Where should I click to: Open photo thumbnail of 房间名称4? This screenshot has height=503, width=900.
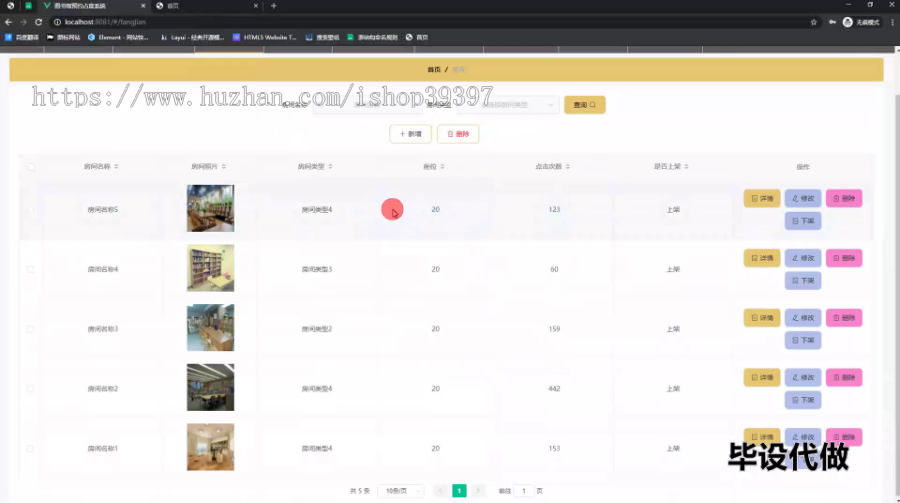[x=211, y=268]
